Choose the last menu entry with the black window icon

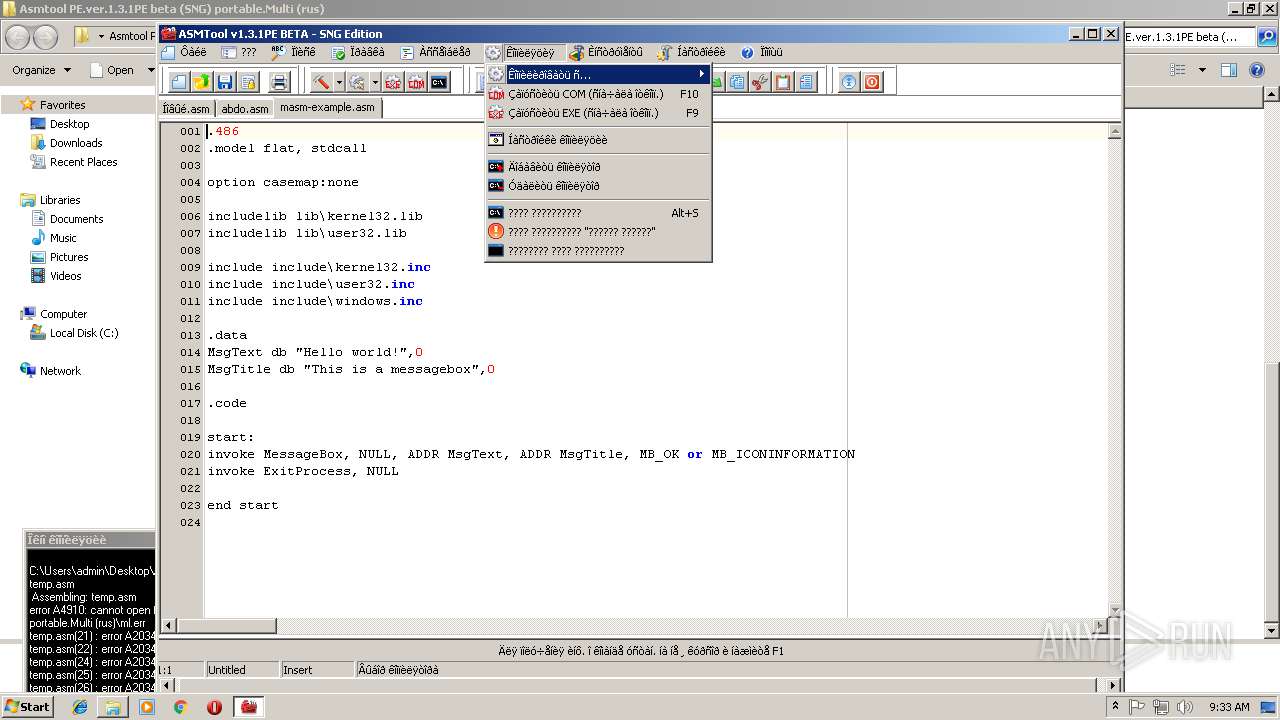coord(598,251)
